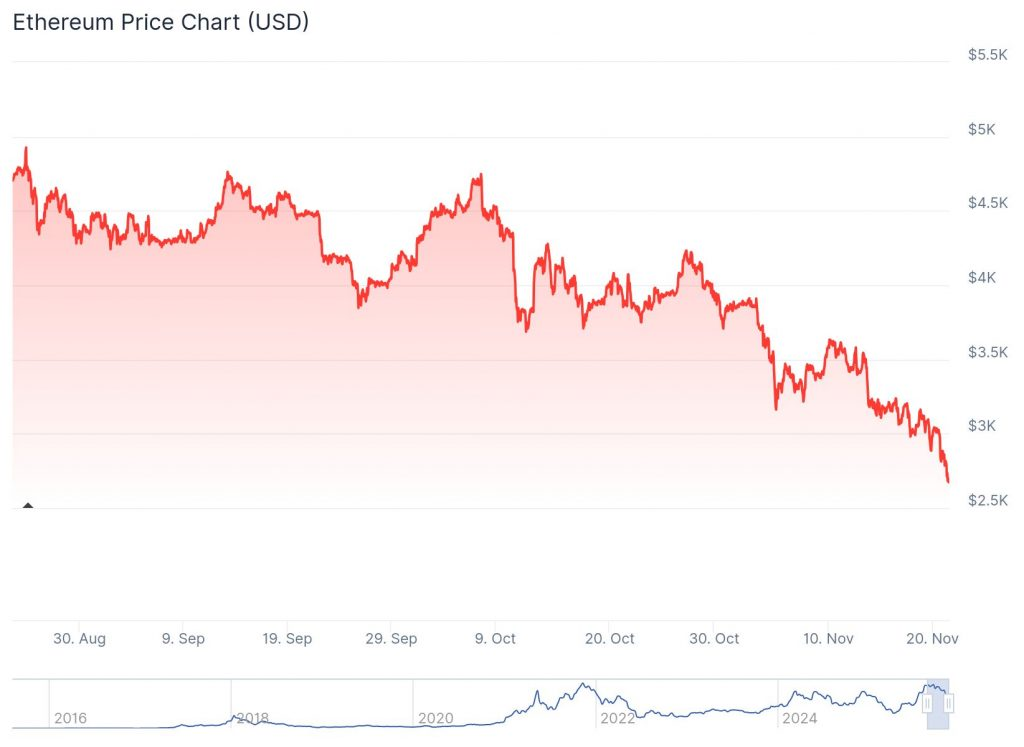The width and height of the screenshot is (1024, 747).
Task: Click the 2016 label in navigator
Action: 70,718
